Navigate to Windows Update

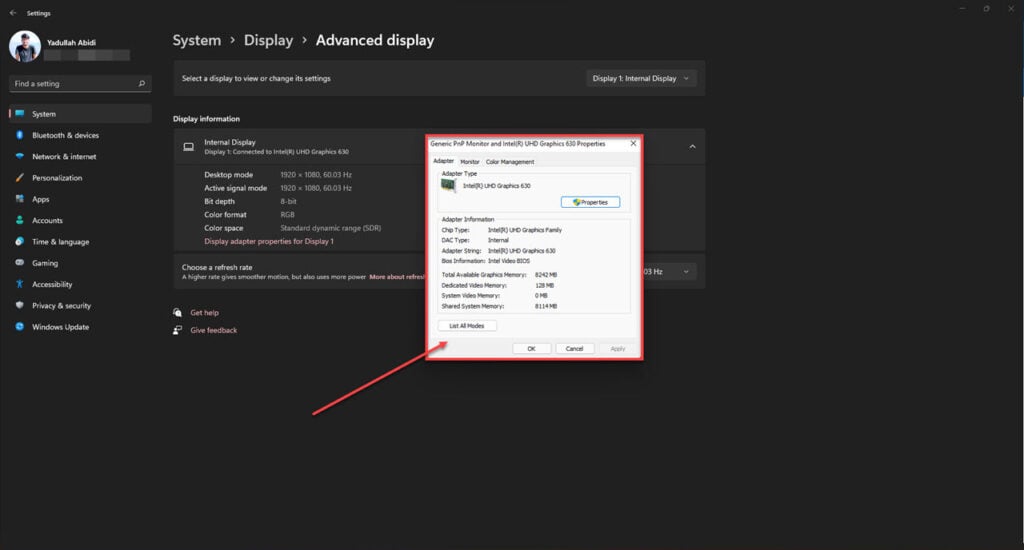pyautogui.click(x=80, y=327)
